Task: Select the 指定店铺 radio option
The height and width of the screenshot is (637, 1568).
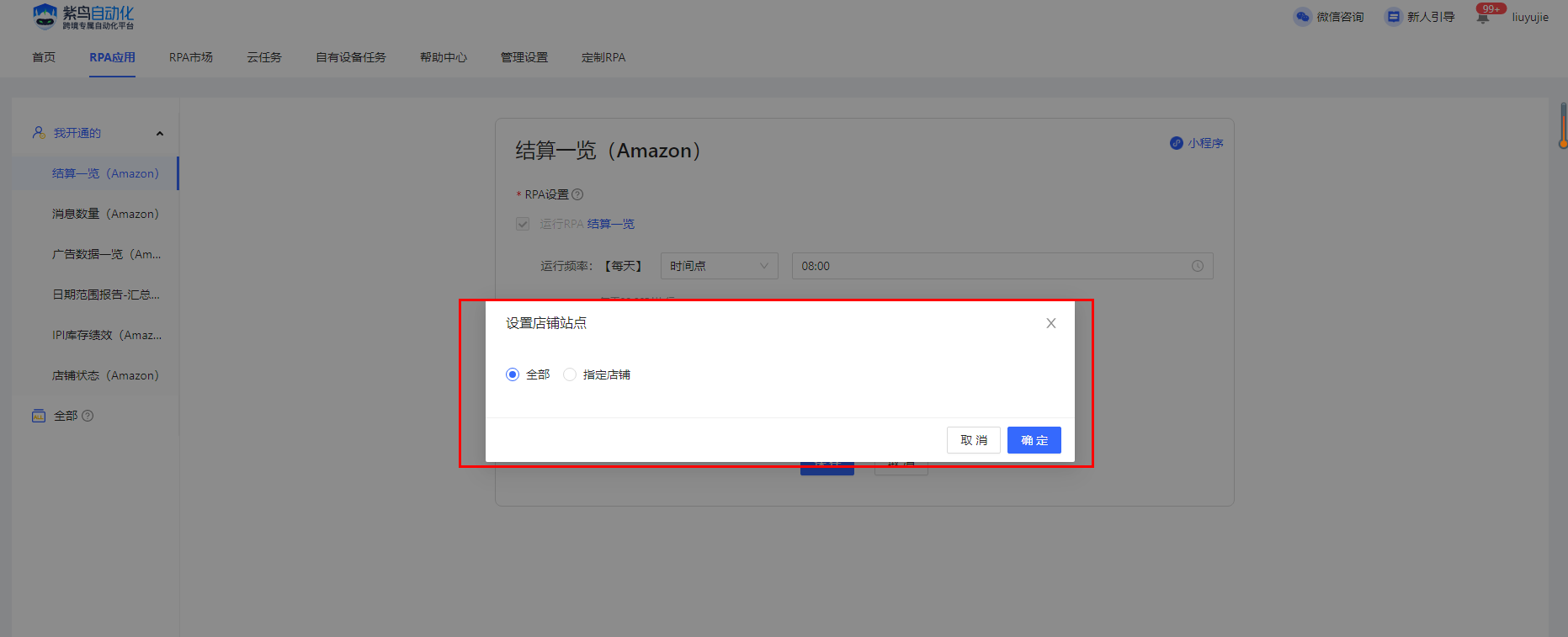Action: tap(570, 374)
